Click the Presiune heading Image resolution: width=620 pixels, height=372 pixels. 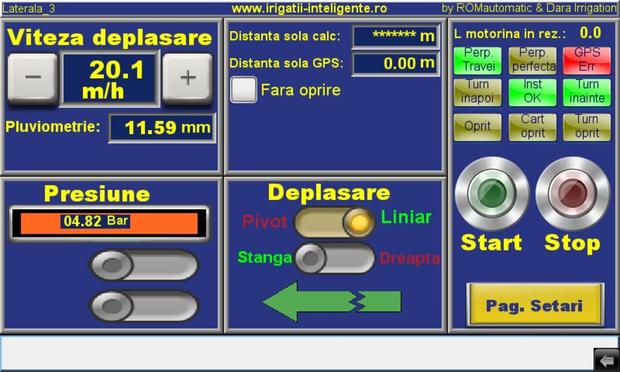click(x=97, y=194)
